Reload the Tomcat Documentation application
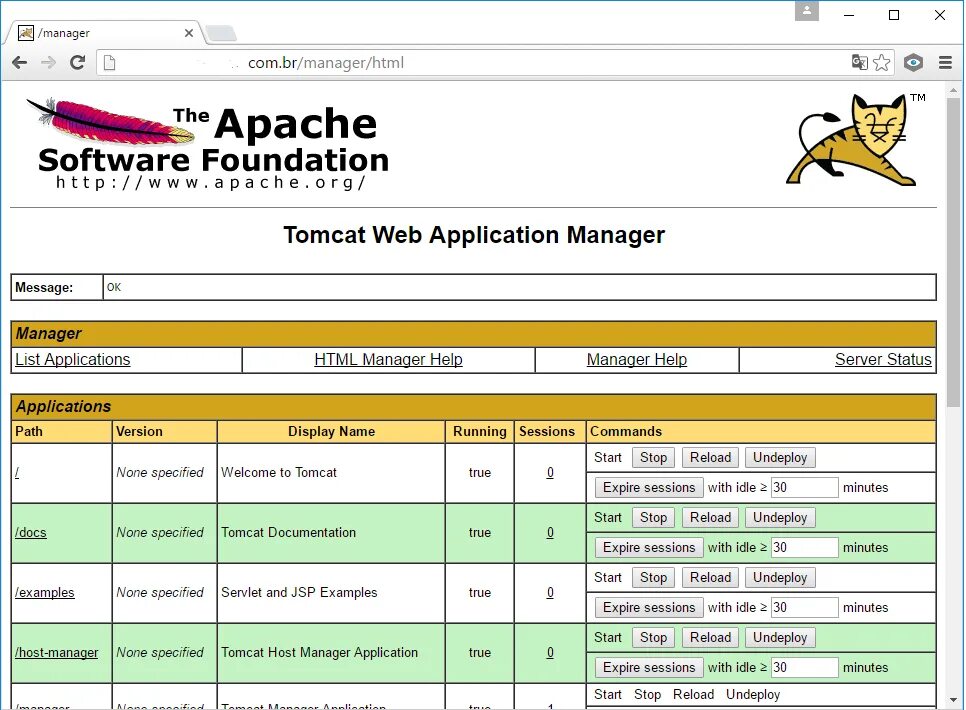 (x=710, y=517)
